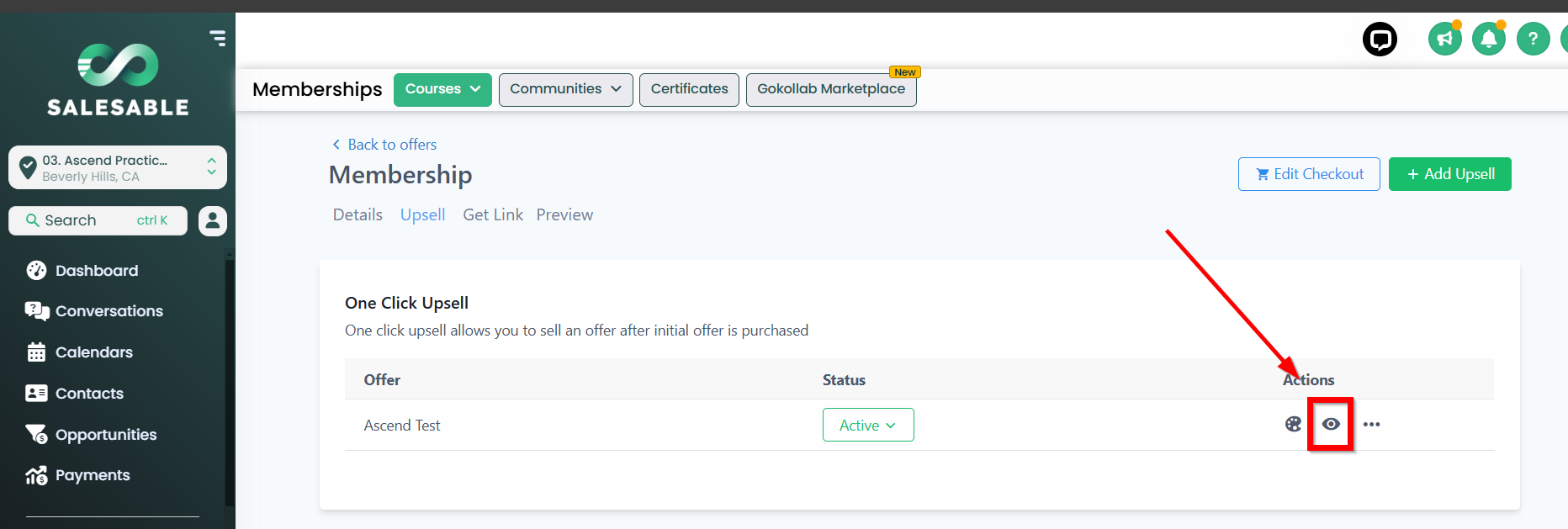Open the announcements megaphone icon
This screenshot has height=529, width=1568.
pos(1444,39)
